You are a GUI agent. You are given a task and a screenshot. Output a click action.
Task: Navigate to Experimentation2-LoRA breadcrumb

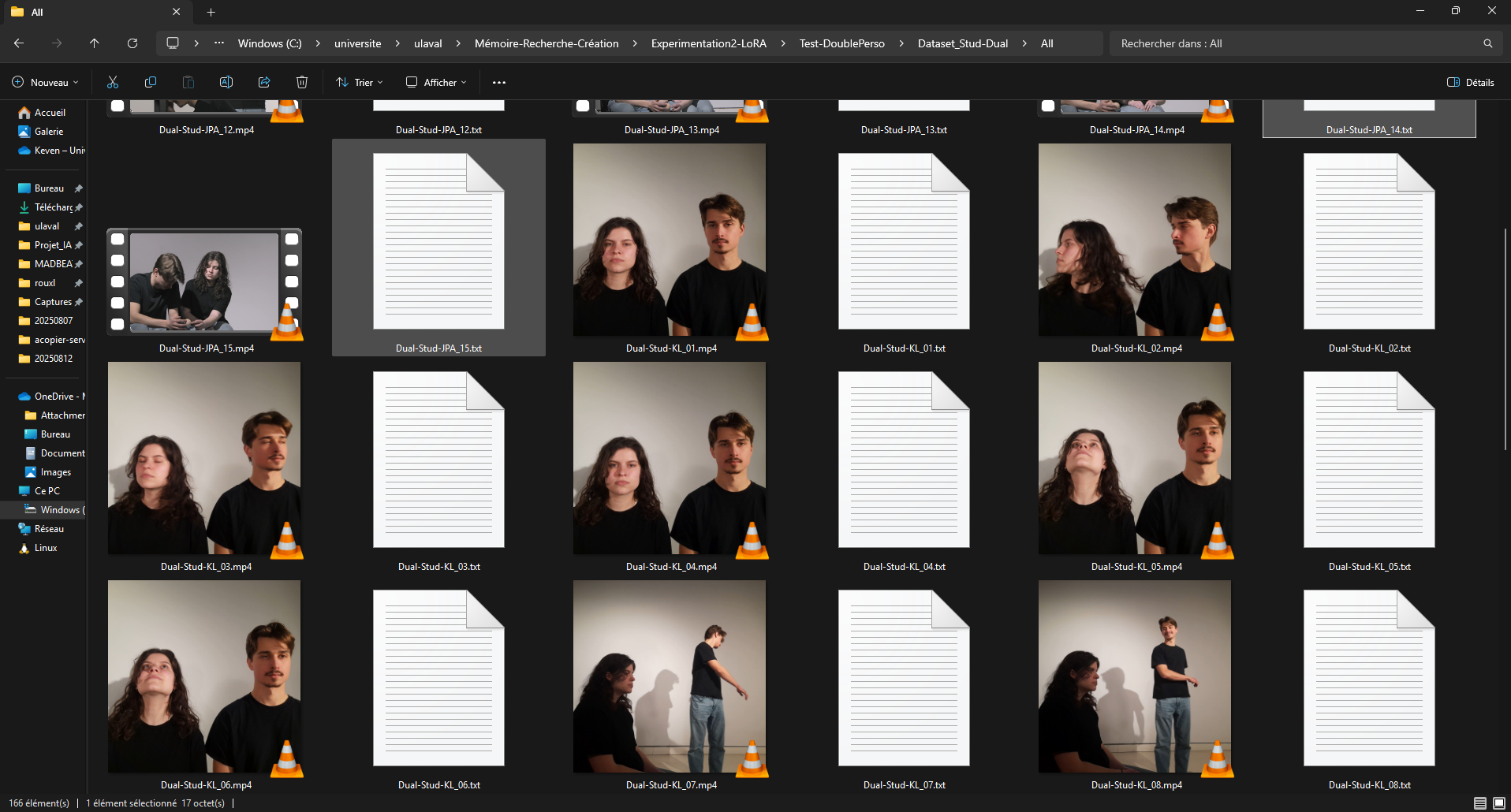click(x=708, y=43)
